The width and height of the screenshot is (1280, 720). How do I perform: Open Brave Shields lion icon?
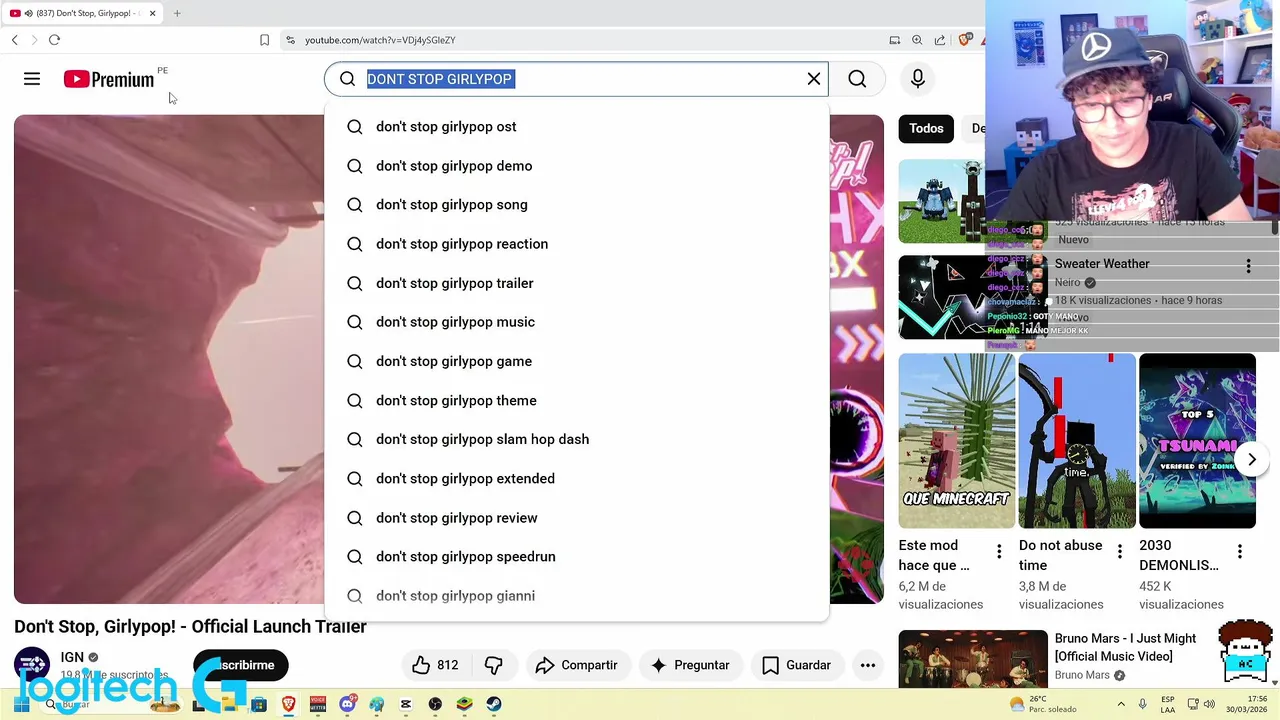[965, 40]
